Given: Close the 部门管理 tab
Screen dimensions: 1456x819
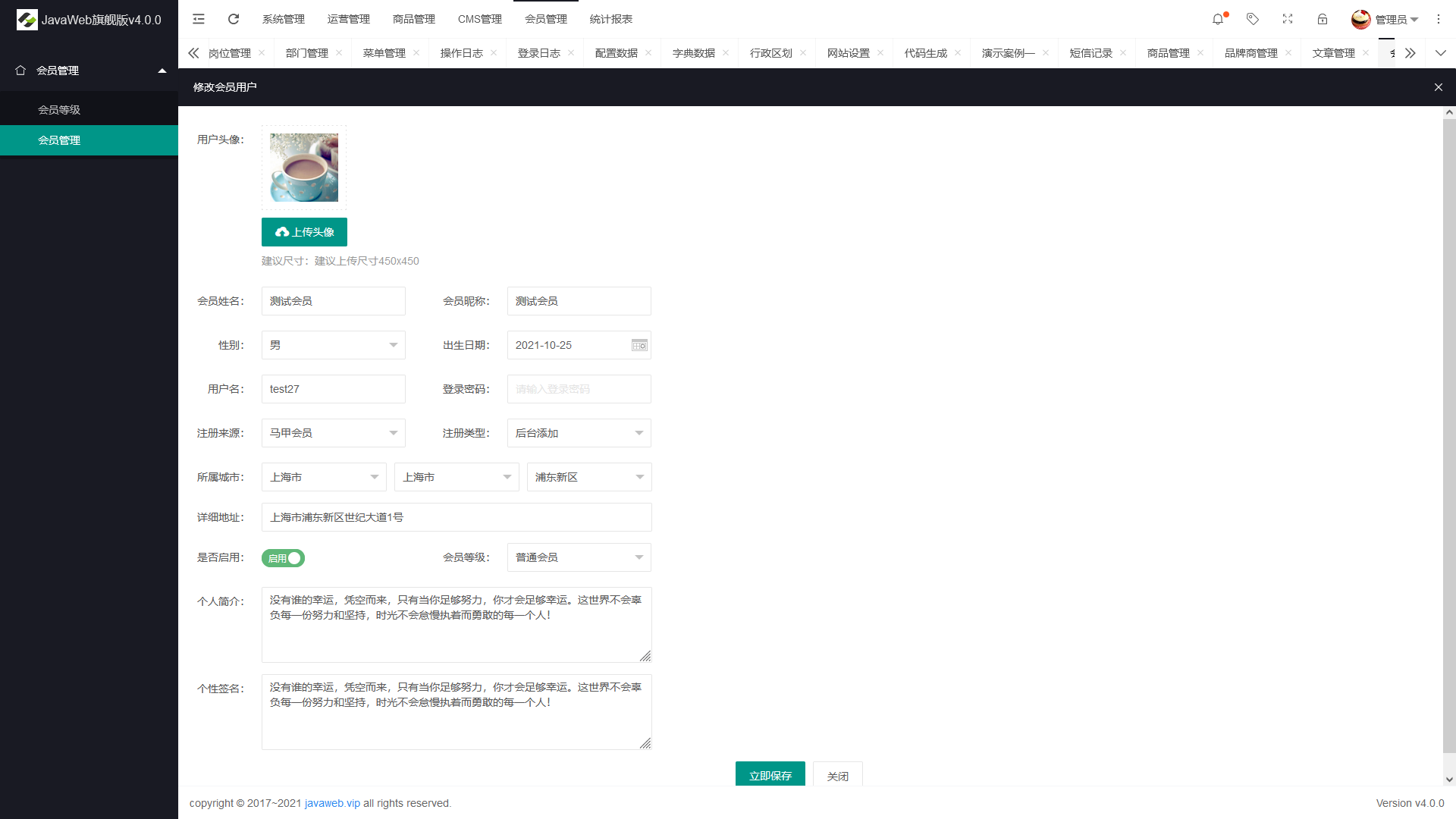Looking at the screenshot, I should tap(339, 53).
